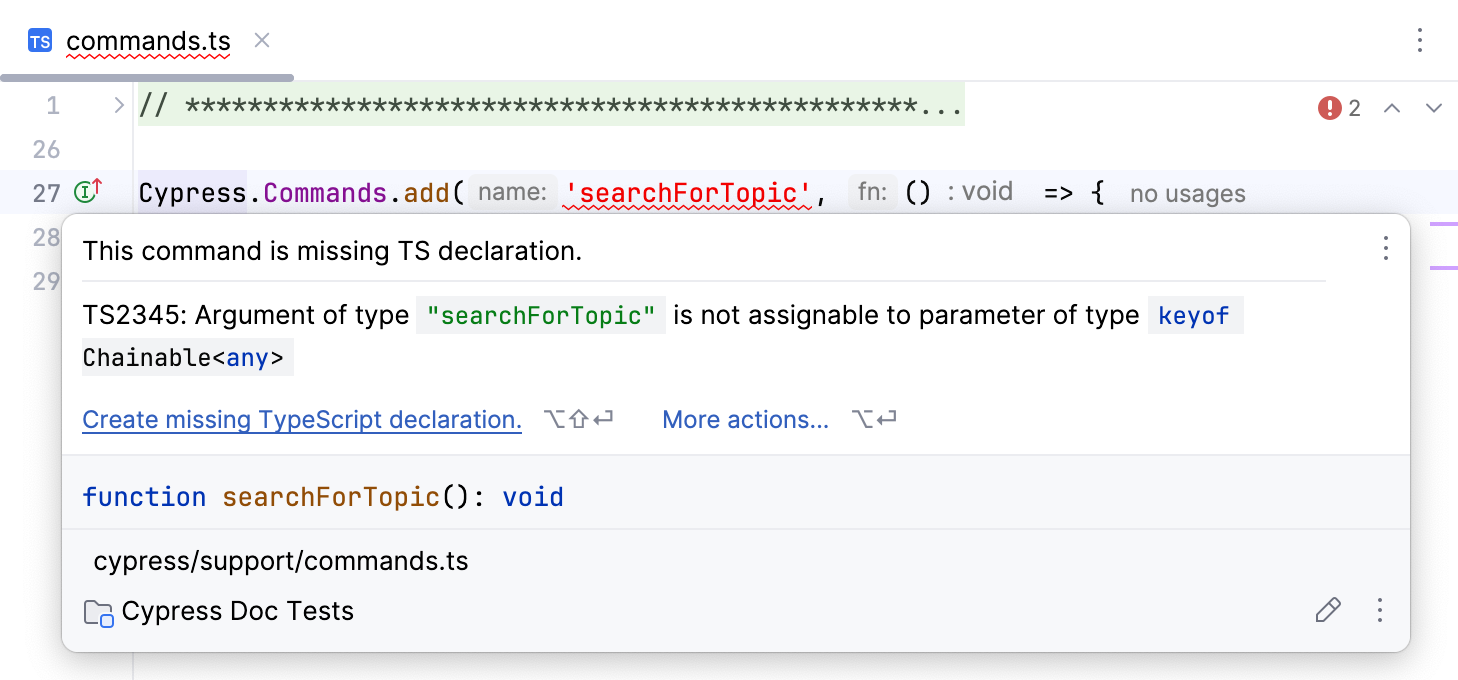Click the down chevron to go to next error
This screenshot has height=680, width=1458.
click(x=1434, y=107)
